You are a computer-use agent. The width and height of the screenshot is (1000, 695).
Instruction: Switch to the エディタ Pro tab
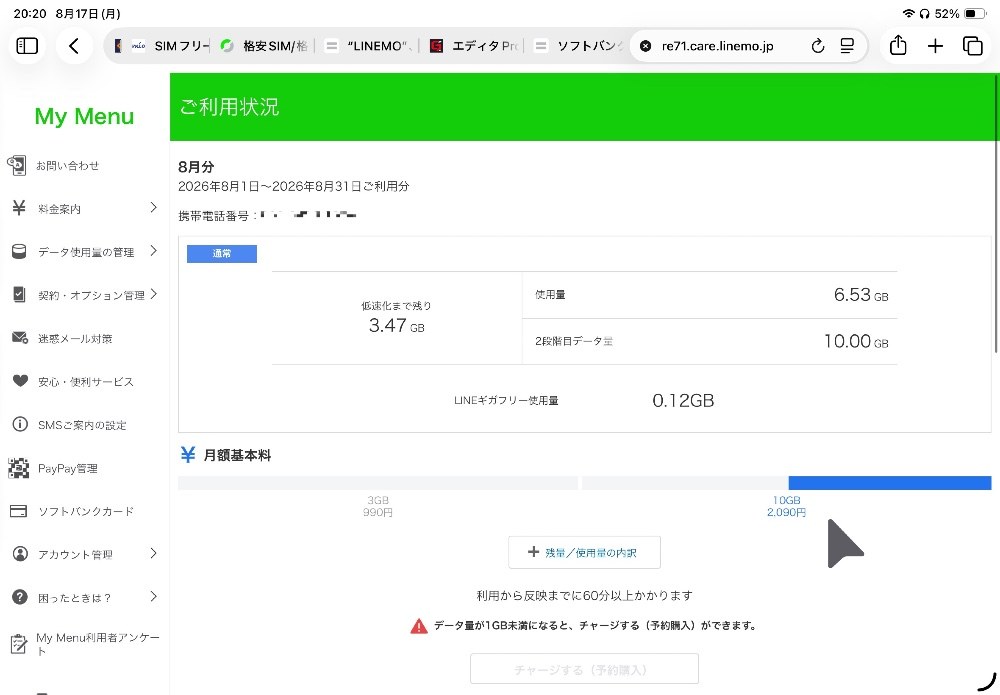pos(475,46)
